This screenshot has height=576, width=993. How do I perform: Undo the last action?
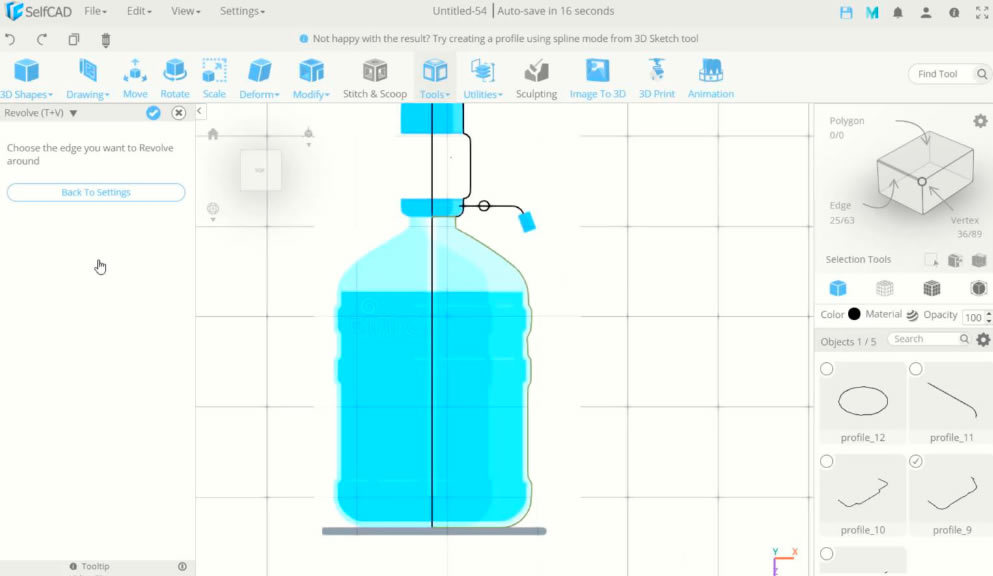(10, 39)
